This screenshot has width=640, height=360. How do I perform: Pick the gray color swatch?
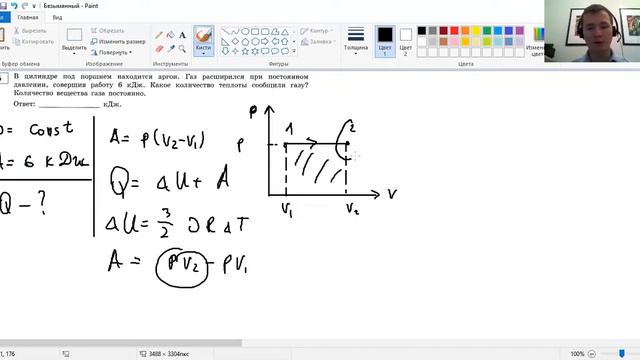[x=433, y=31]
